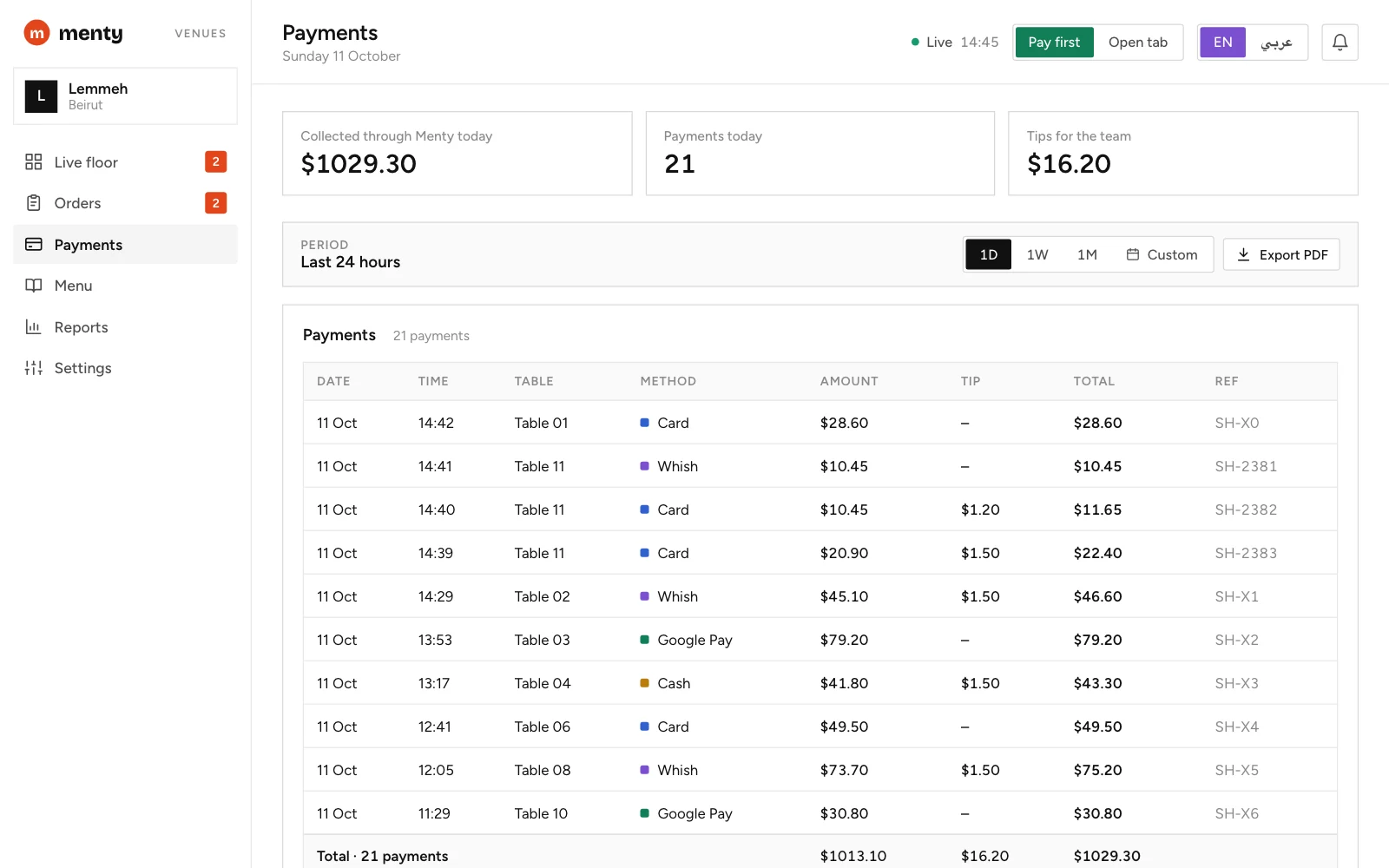Switch to Pay first mode
Viewport: 1389px width, 868px height.
(x=1054, y=42)
